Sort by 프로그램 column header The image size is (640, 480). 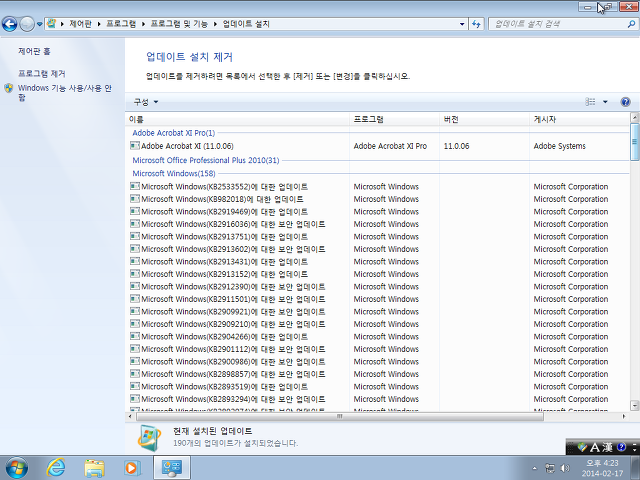tap(394, 119)
